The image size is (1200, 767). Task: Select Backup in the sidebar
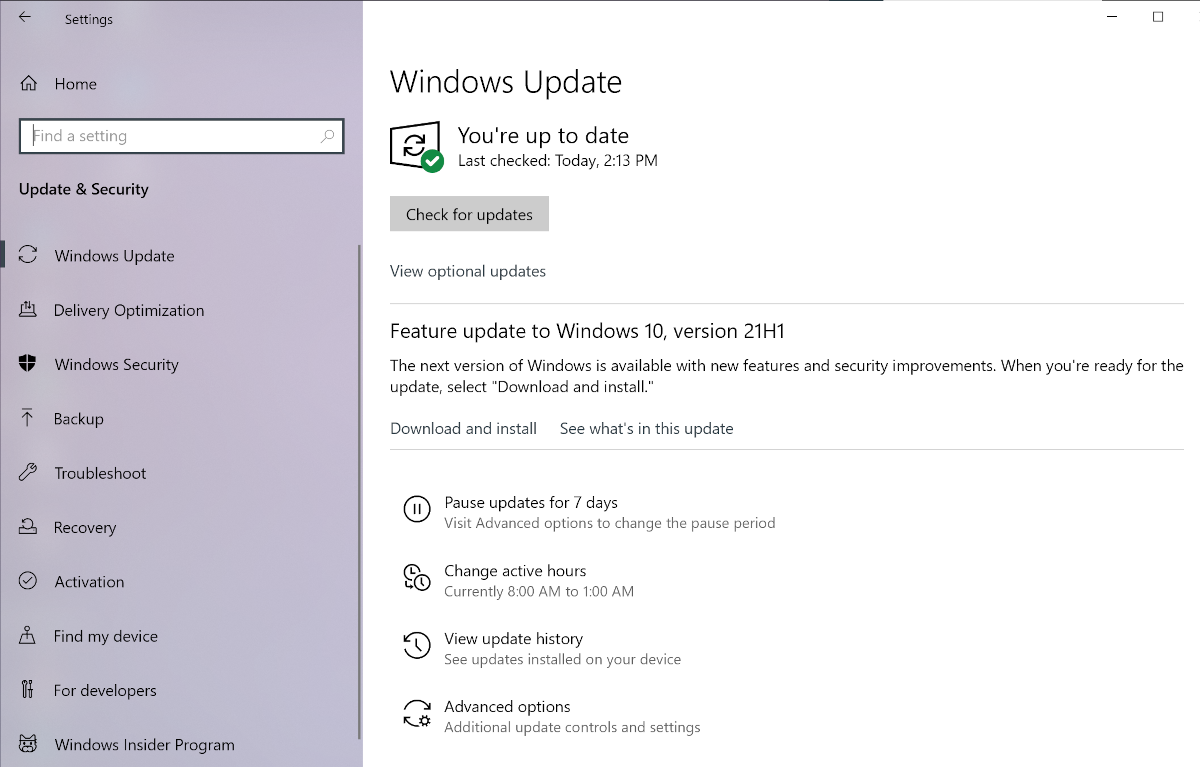[78, 419]
